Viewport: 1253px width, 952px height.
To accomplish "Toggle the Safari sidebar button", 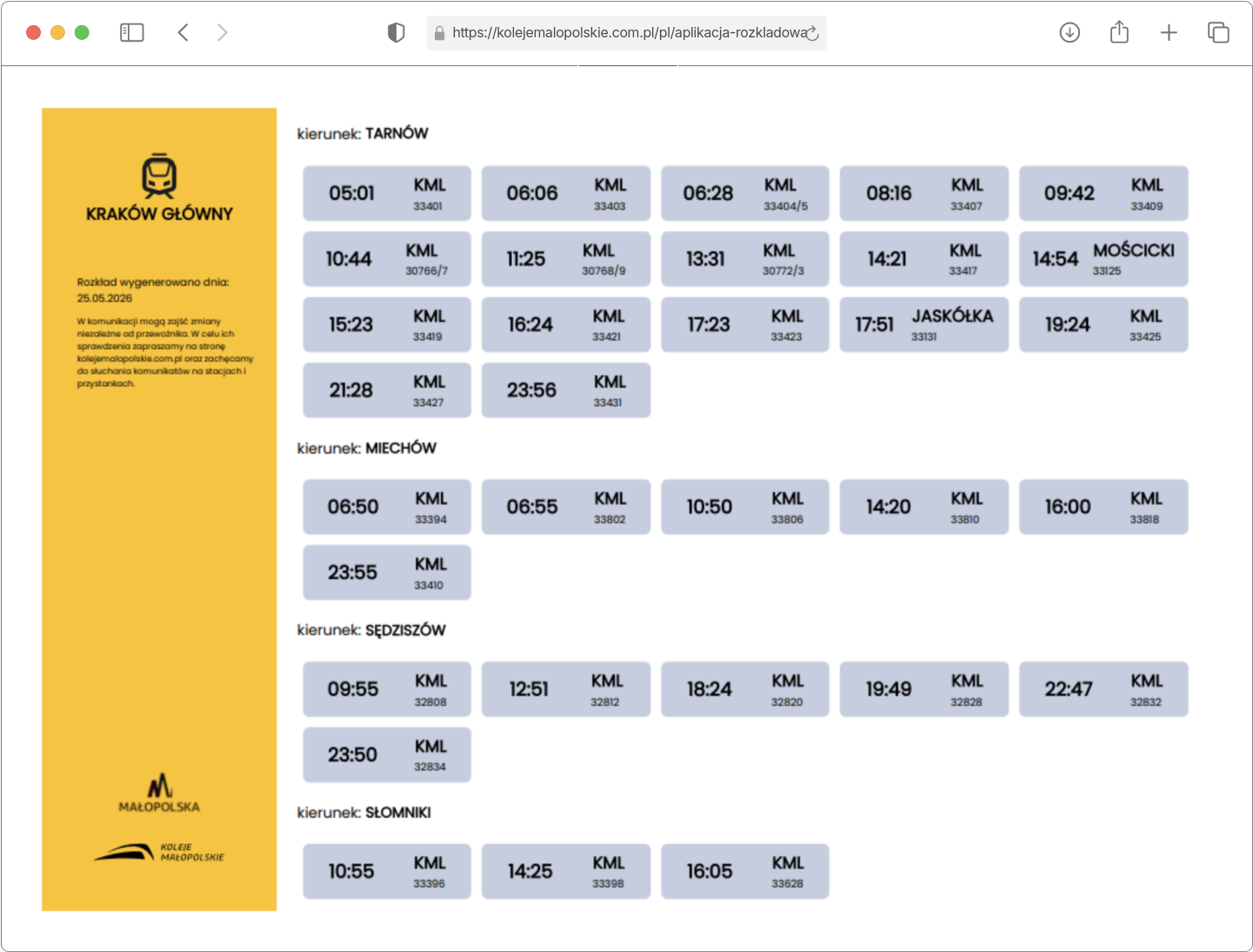I will pyautogui.click(x=131, y=33).
